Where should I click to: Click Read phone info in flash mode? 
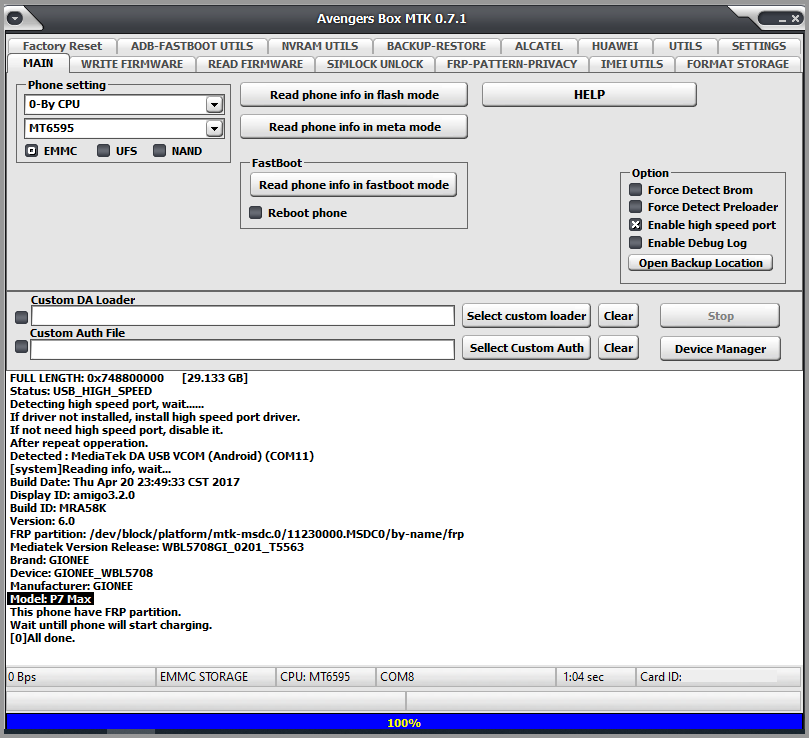(x=354, y=95)
